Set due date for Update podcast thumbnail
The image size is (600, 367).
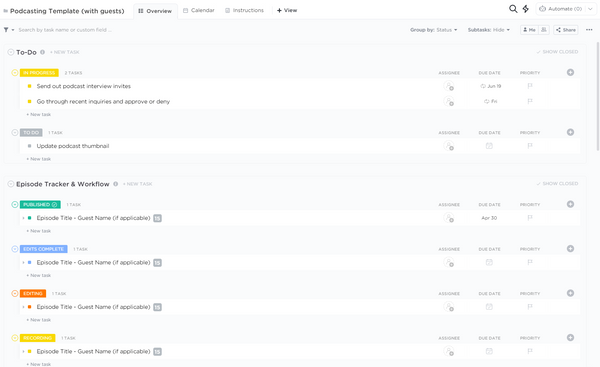tap(489, 146)
